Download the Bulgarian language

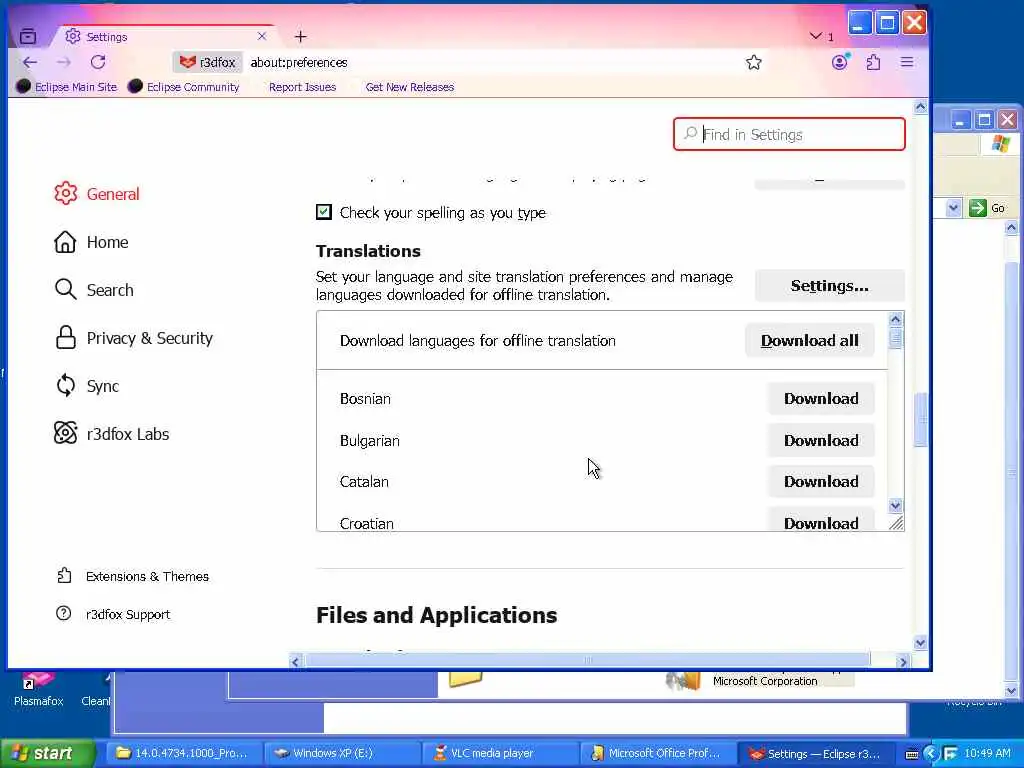(821, 441)
